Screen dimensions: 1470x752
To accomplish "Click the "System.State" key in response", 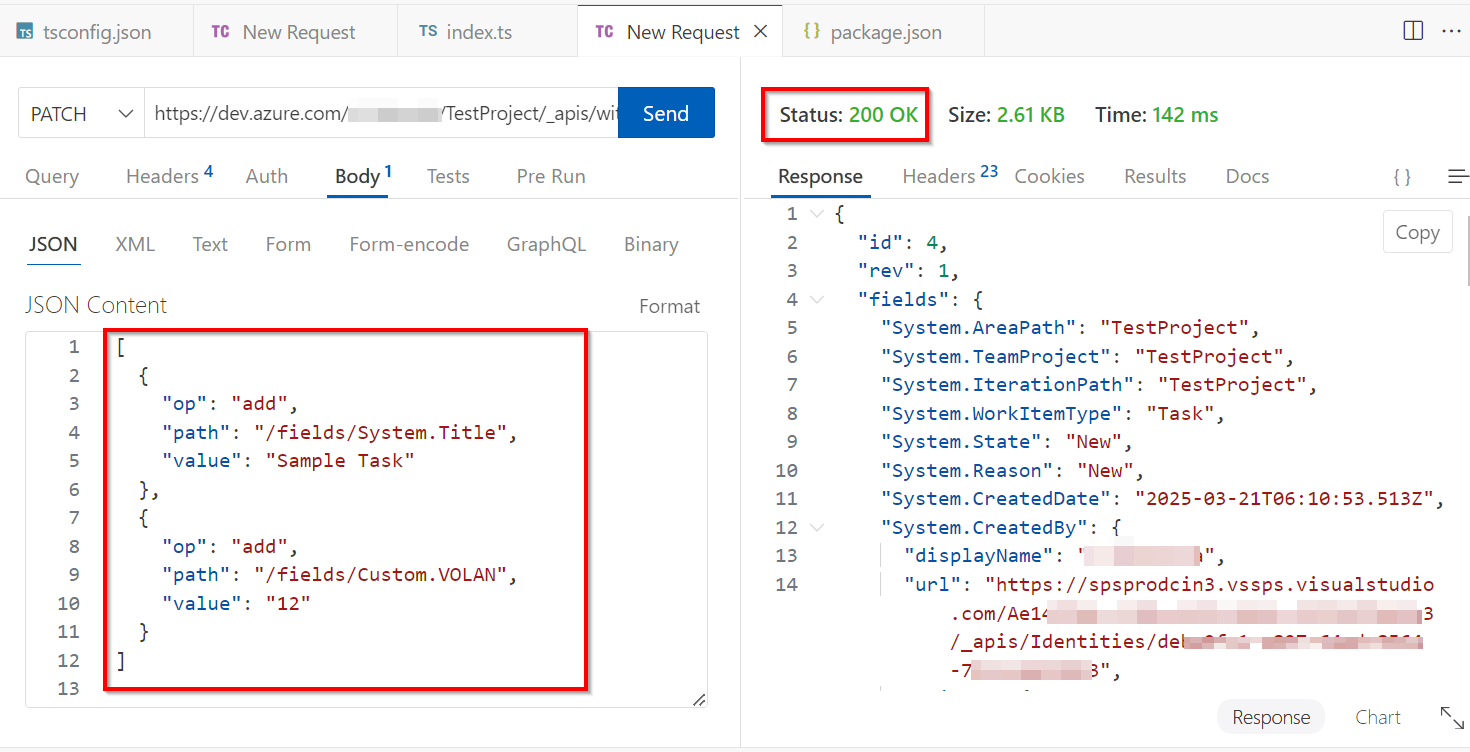I will click(x=960, y=441).
